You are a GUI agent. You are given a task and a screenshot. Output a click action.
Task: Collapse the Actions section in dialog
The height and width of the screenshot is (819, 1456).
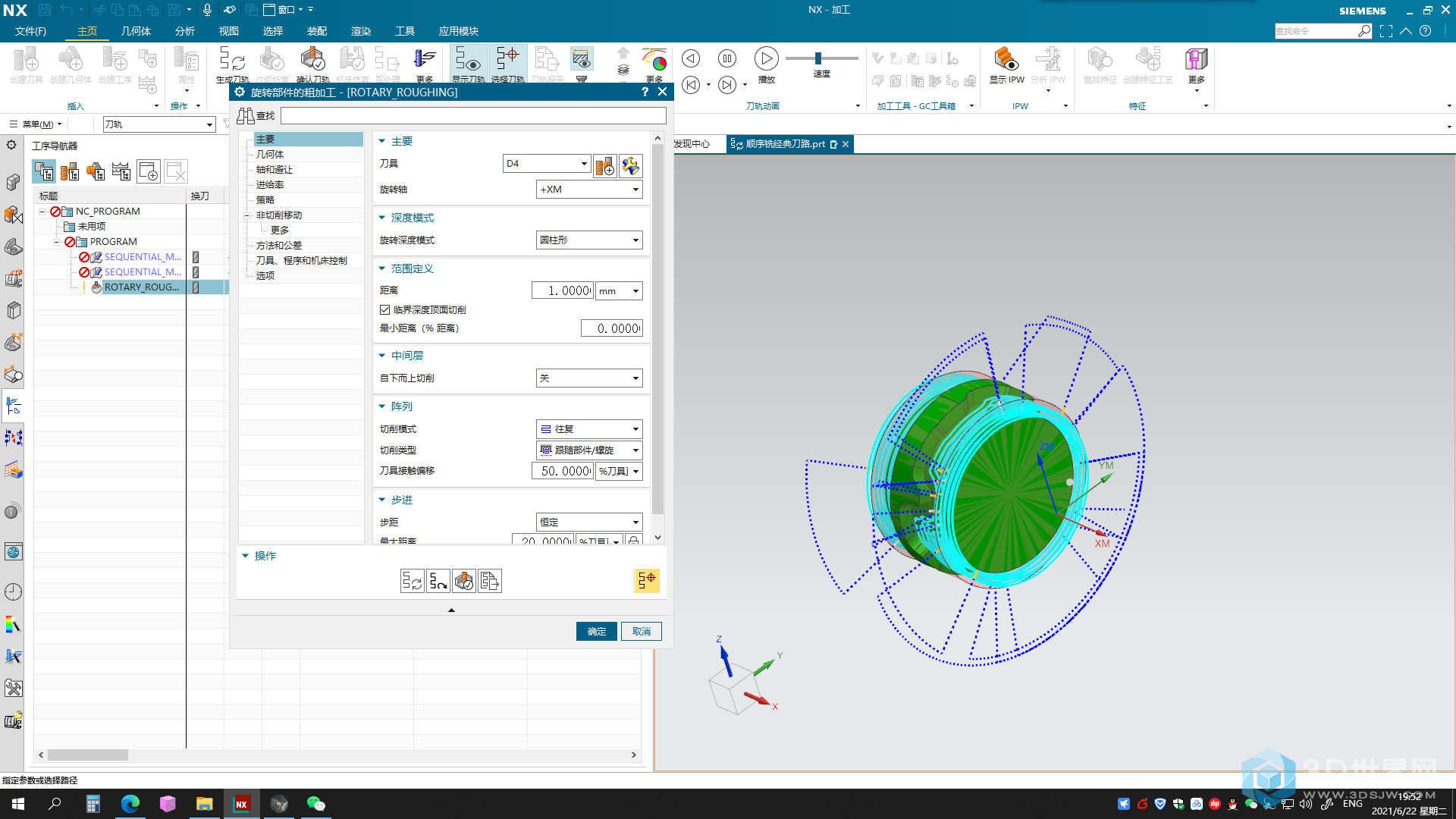[246, 556]
